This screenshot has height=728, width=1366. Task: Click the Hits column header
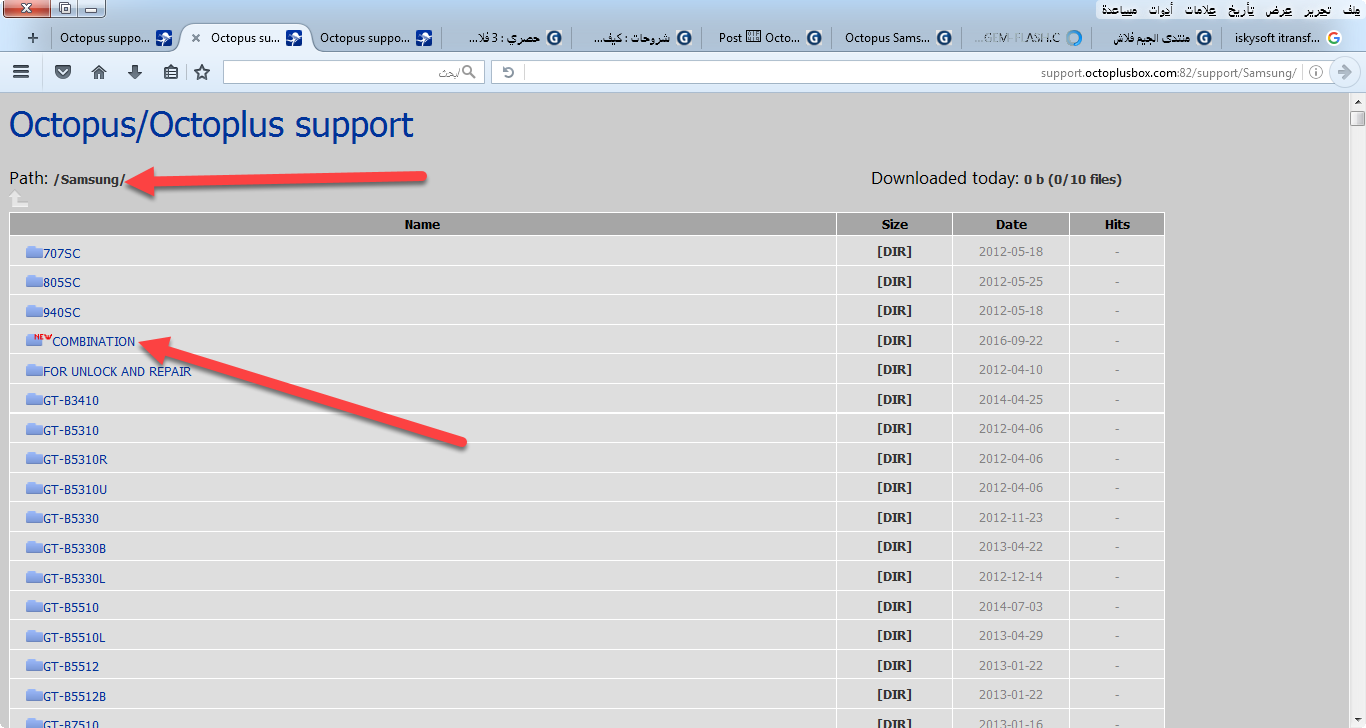(1117, 224)
